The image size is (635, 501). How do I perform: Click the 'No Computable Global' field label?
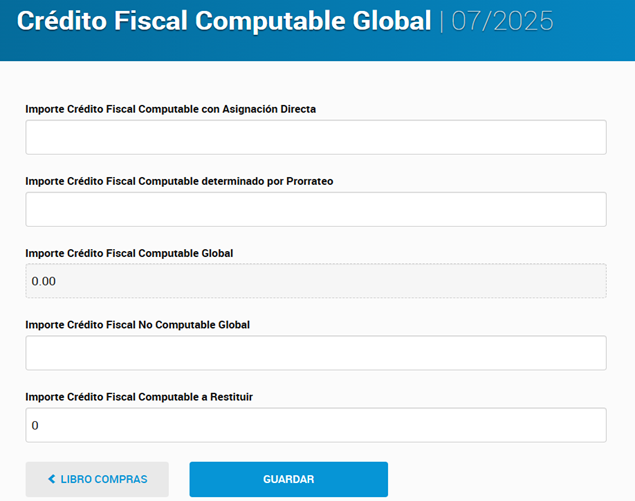pos(137,325)
